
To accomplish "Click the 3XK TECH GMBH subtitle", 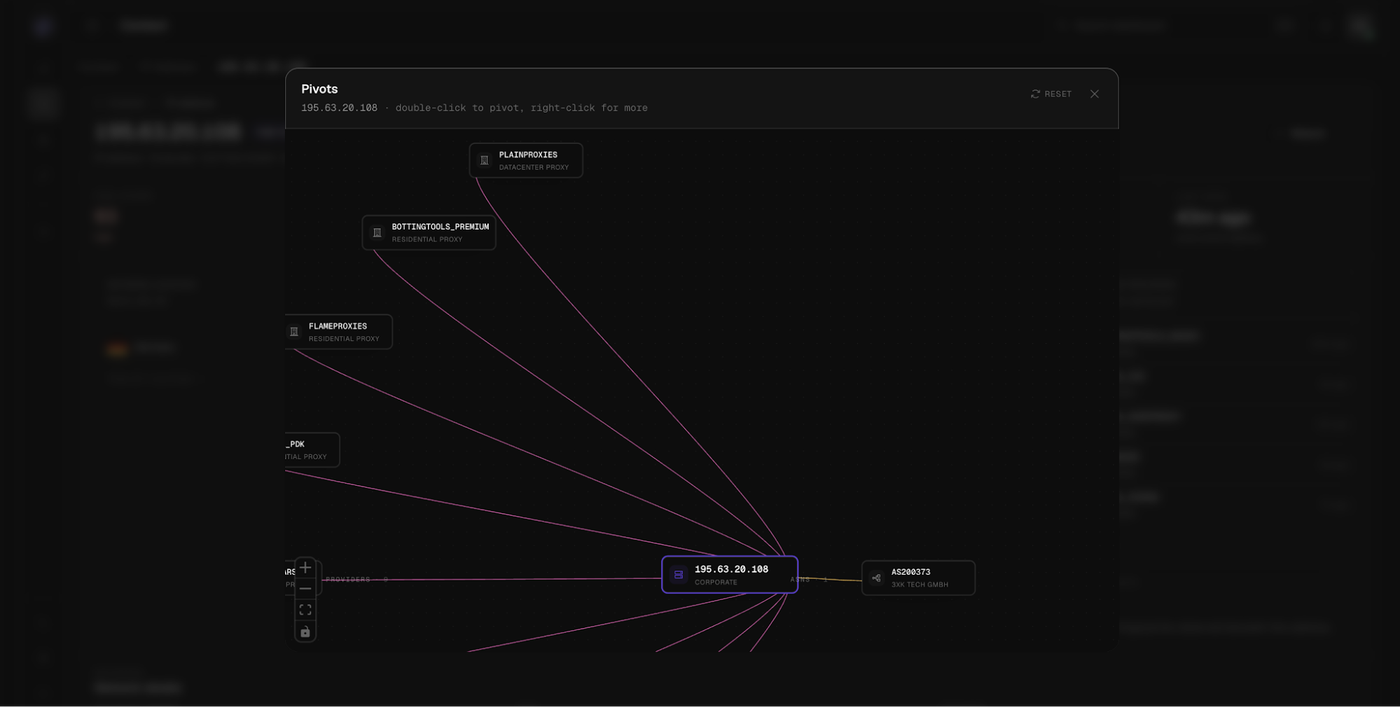I will pyautogui.click(x=920, y=585).
